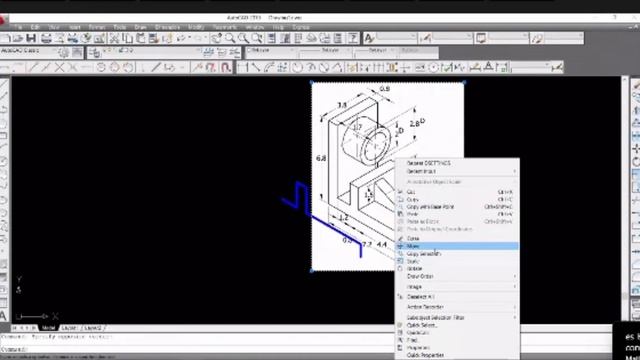Image resolution: width=640 pixels, height=360 pixels.
Task: Click the Cut scissors toolbar icon
Action: tap(115, 38)
